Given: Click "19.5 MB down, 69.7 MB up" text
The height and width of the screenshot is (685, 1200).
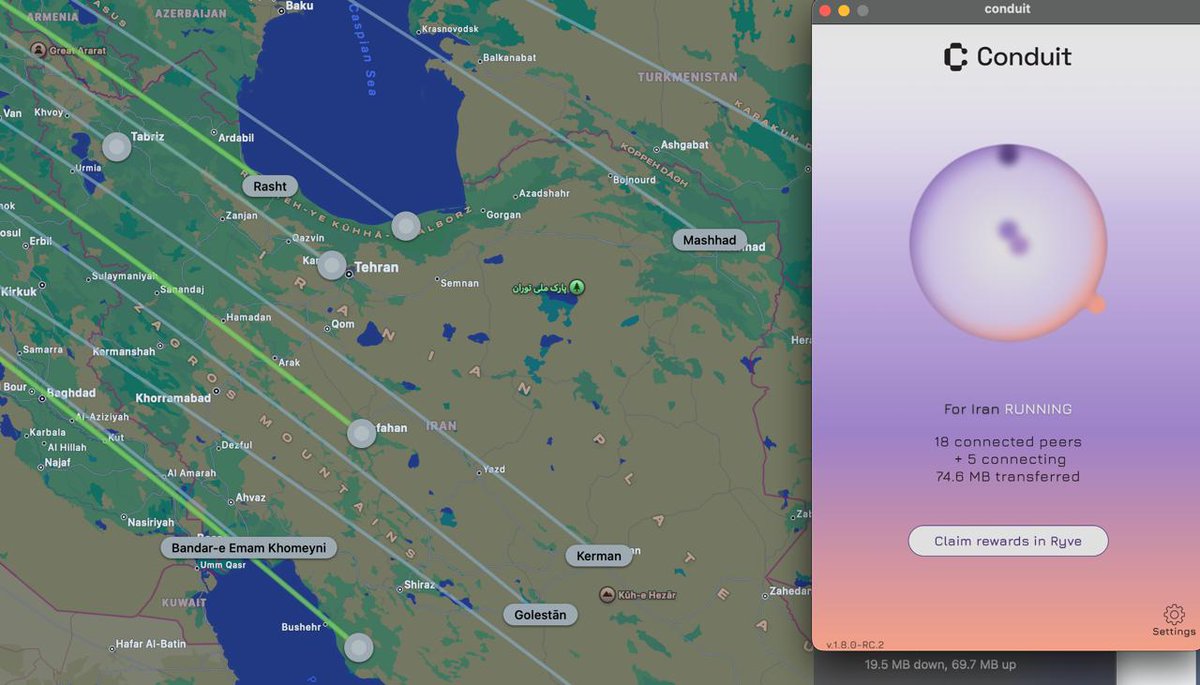Looking at the screenshot, I should pyautogui.click(x=941, y=664).
